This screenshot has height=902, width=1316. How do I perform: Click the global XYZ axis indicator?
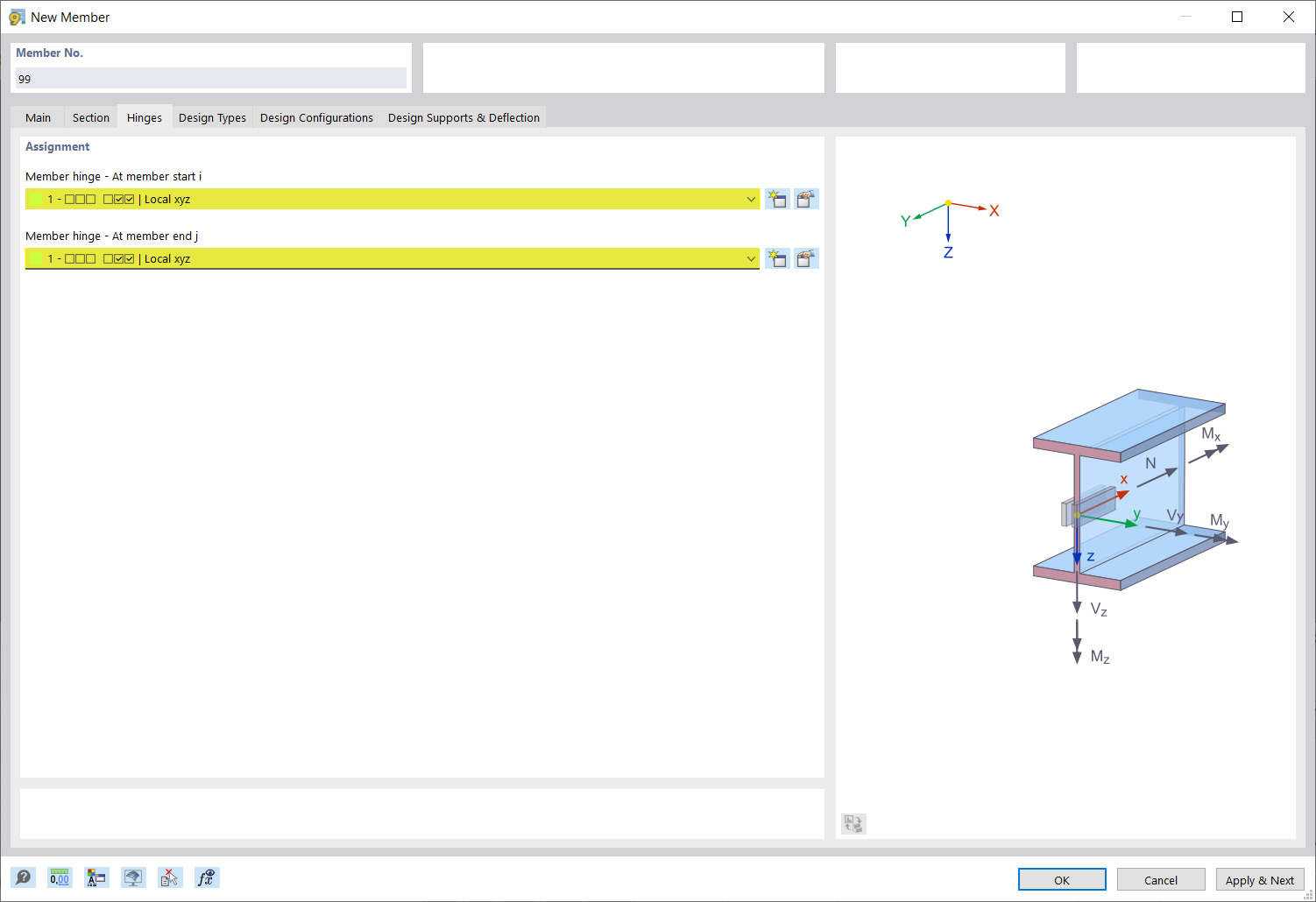950,228
